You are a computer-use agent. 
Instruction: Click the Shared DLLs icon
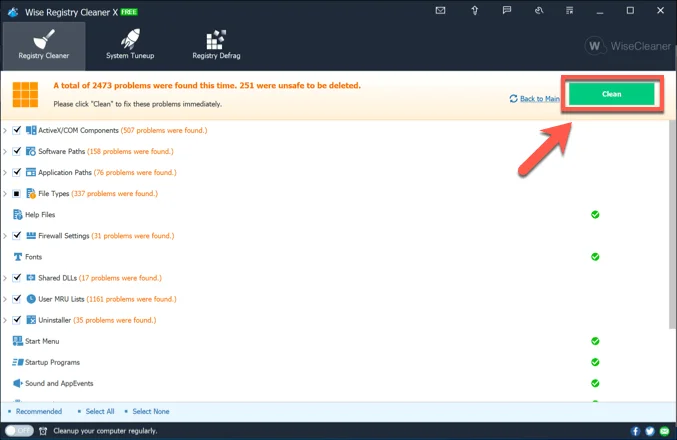click(x=31, y=278)
